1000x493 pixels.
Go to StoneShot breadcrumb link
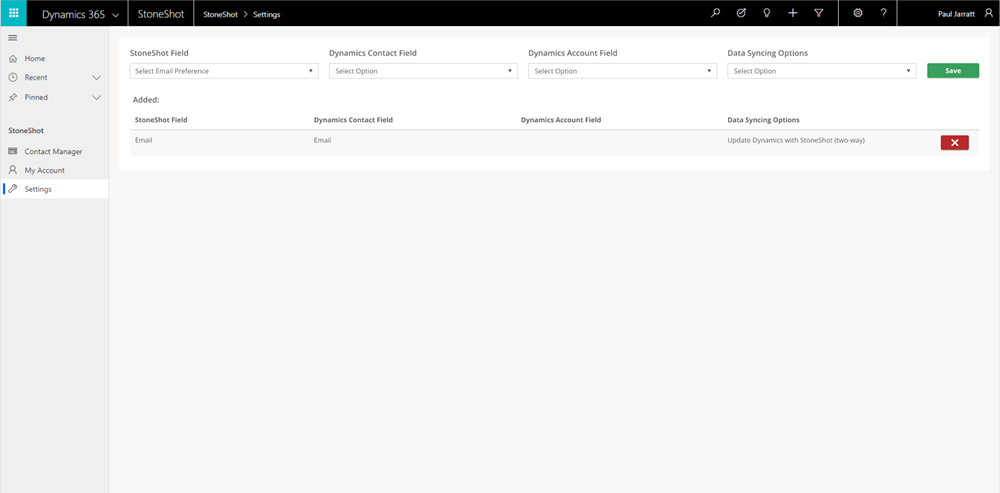click(x=220, y=15)
